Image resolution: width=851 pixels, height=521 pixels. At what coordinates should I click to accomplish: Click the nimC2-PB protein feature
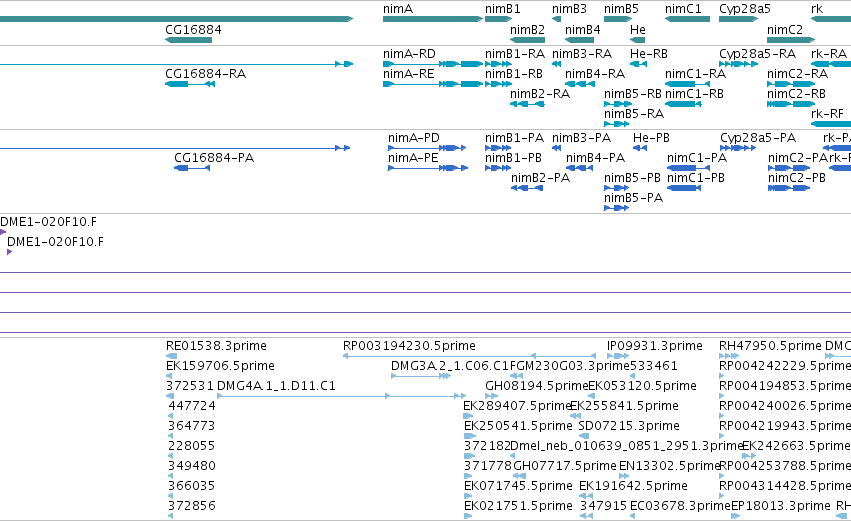coord(789,188)
